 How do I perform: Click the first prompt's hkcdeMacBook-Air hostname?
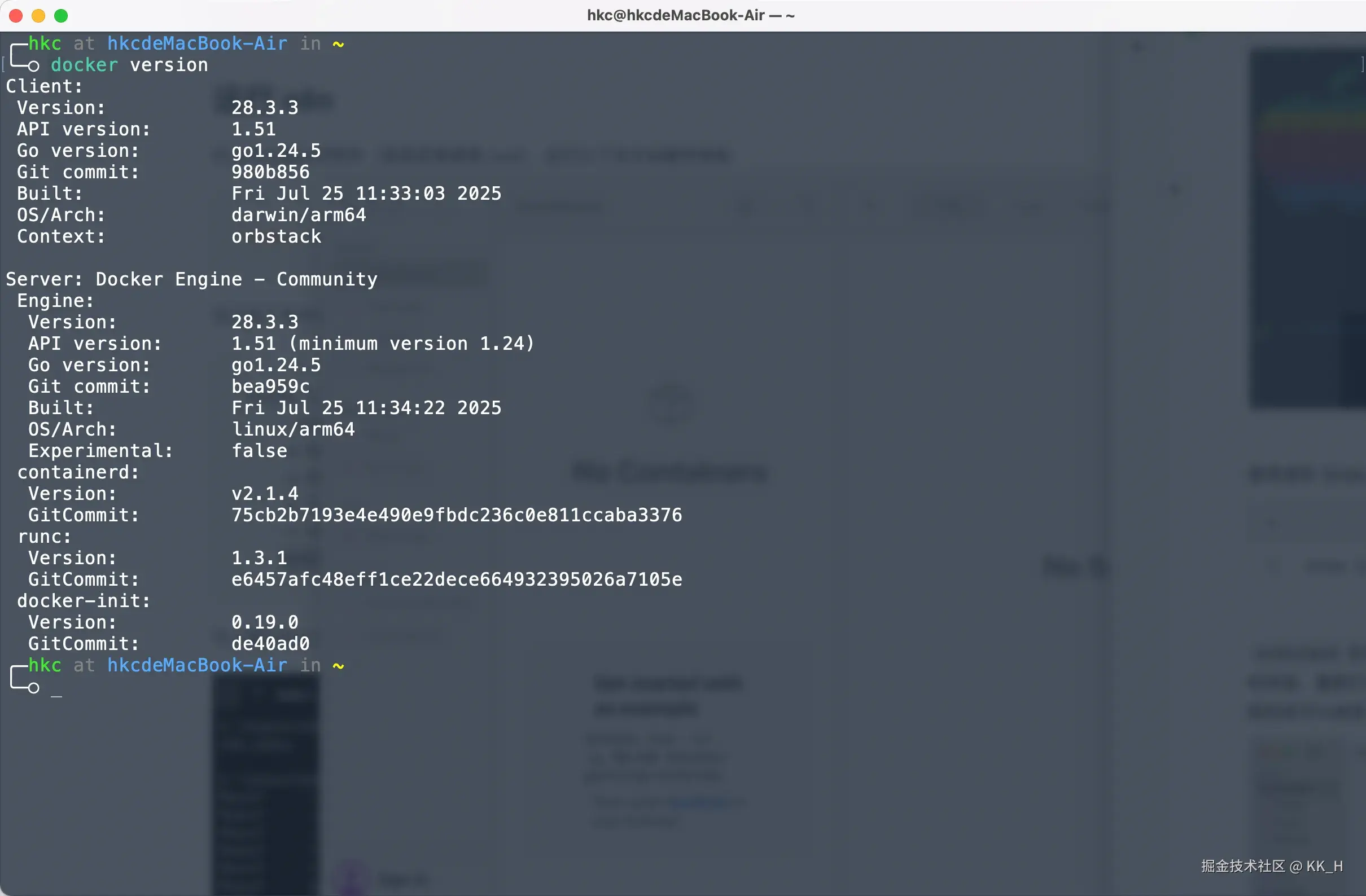point(197,43)
